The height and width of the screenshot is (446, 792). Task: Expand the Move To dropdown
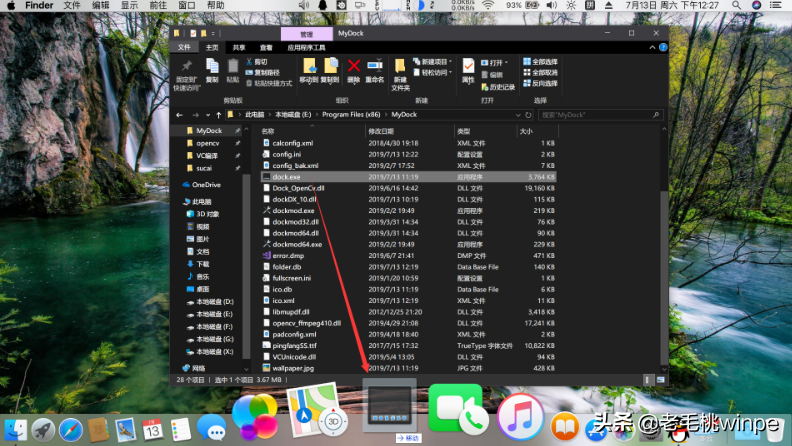coord(307,79)
